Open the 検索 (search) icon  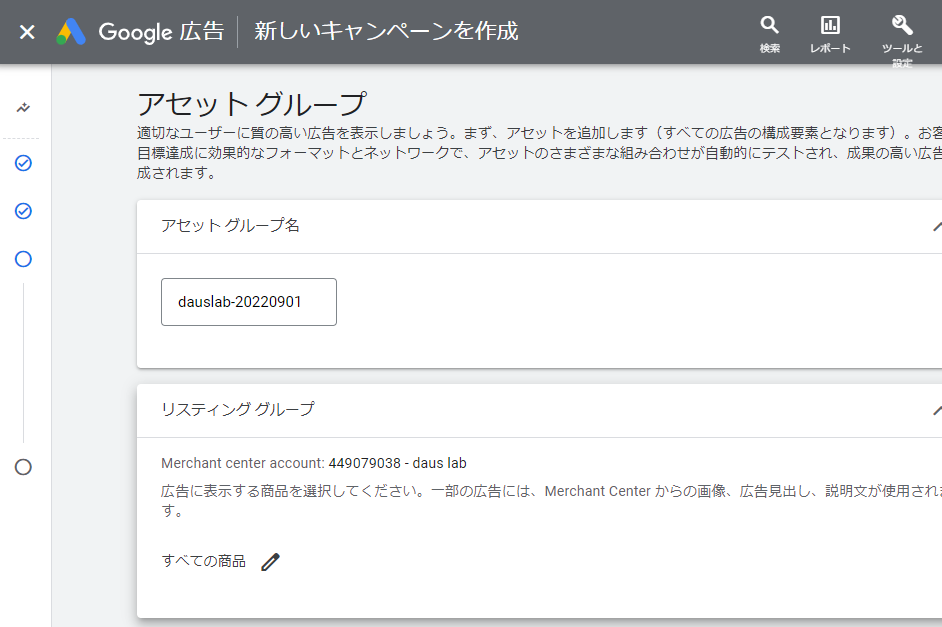click(x=769, y=29)
